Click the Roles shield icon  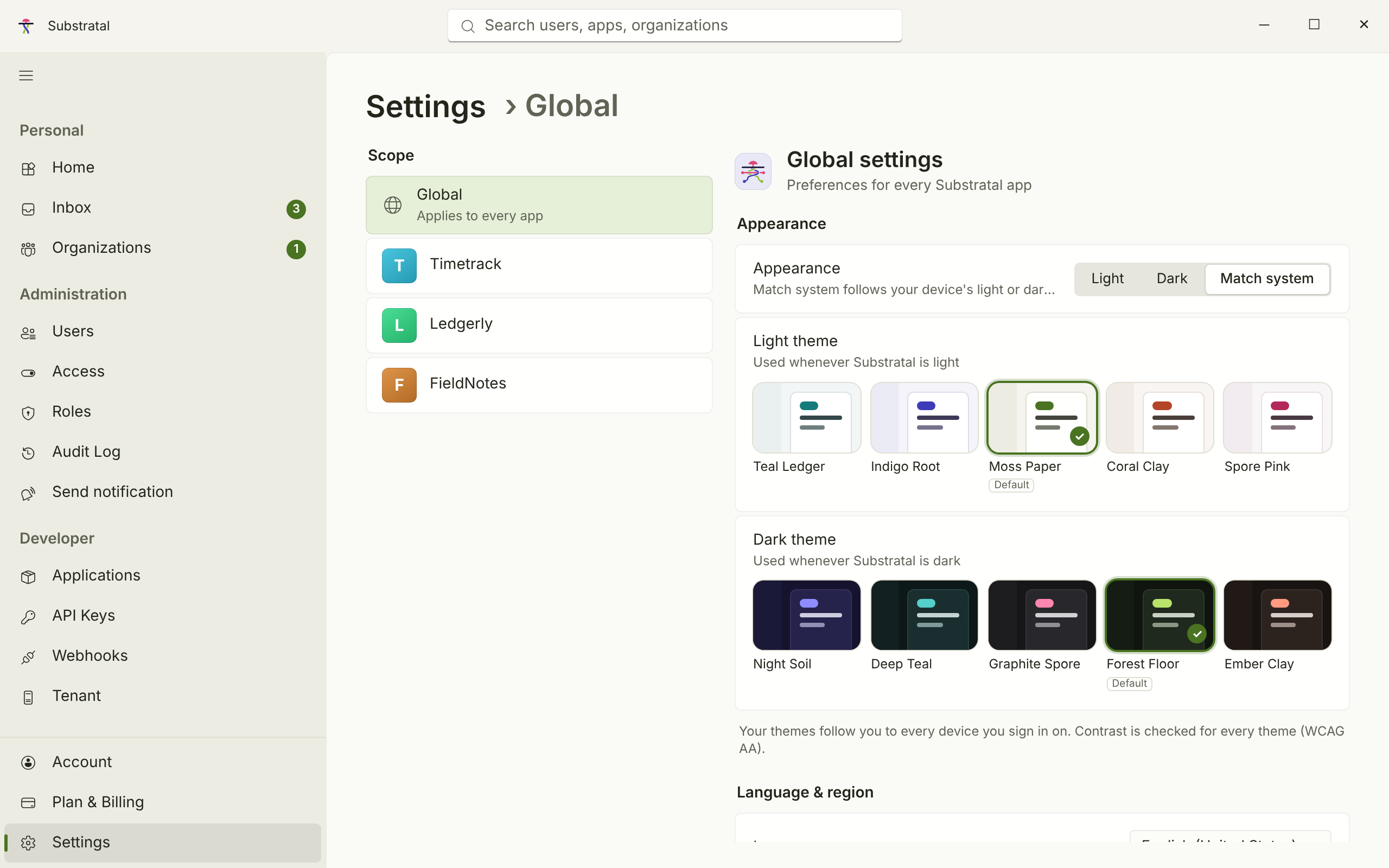(28, 413)
